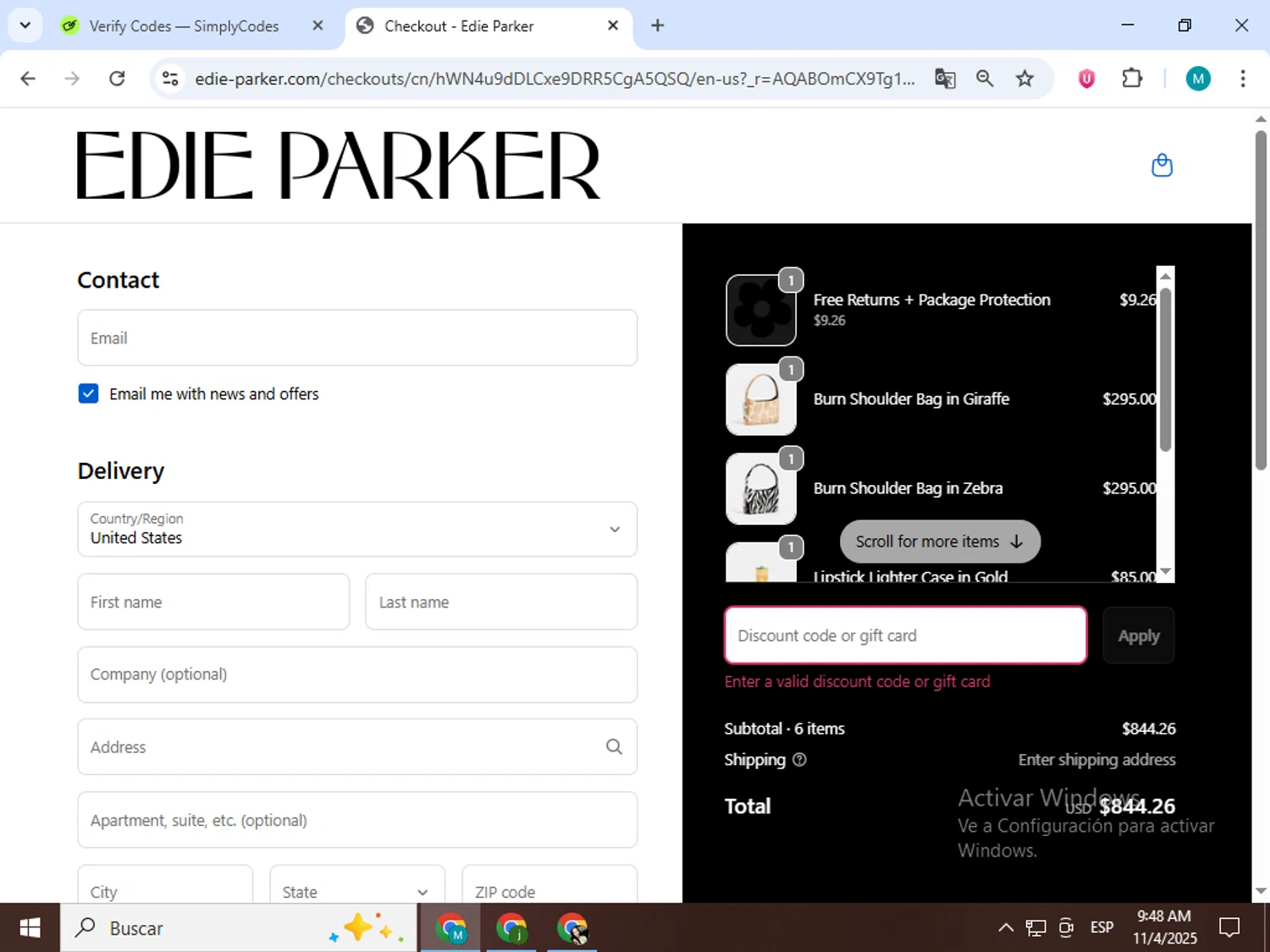The height and width of the screenshot is (952, 1270).
Task: Click the EDIE PARKER logo
Action: pyautogui.click(x=339, y=165)
